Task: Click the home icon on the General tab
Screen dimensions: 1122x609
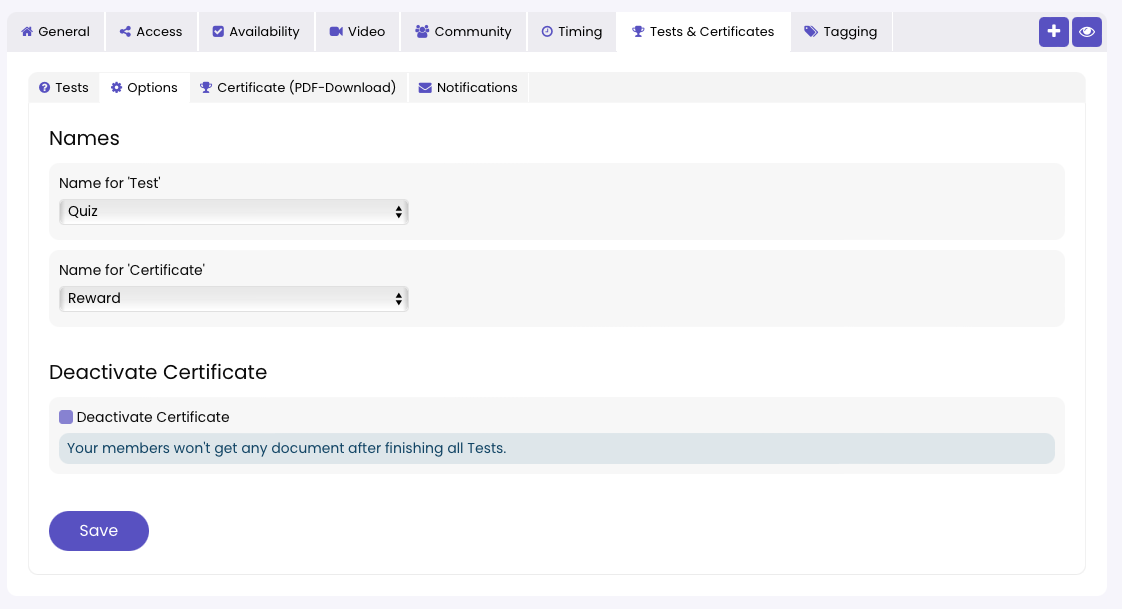Action: coord(28,31)
